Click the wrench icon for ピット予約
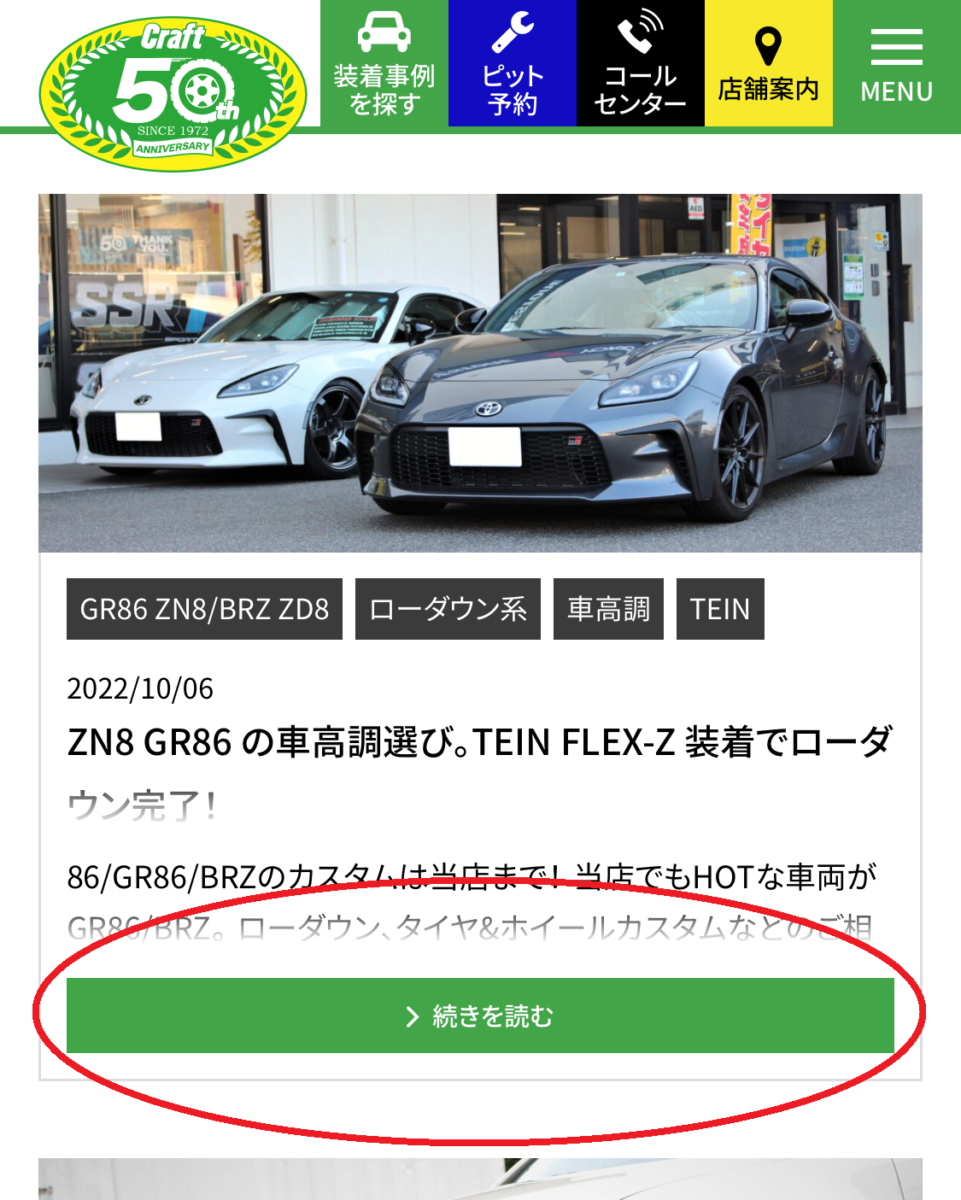This screenshot has width=961, height=1200. [x=513, y=32]
